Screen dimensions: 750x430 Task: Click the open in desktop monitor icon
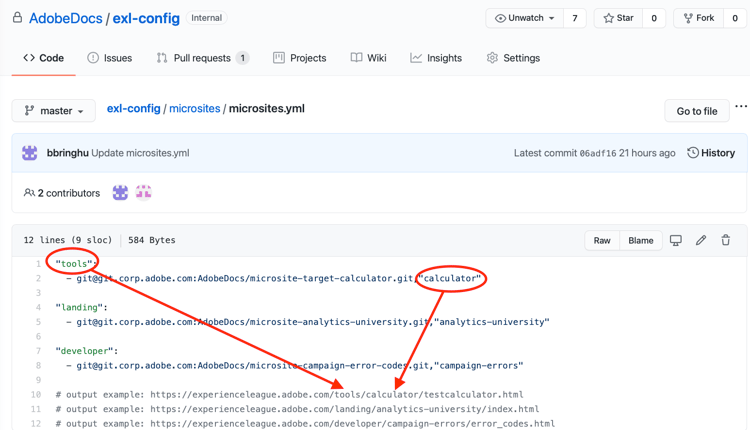[675, 240]
